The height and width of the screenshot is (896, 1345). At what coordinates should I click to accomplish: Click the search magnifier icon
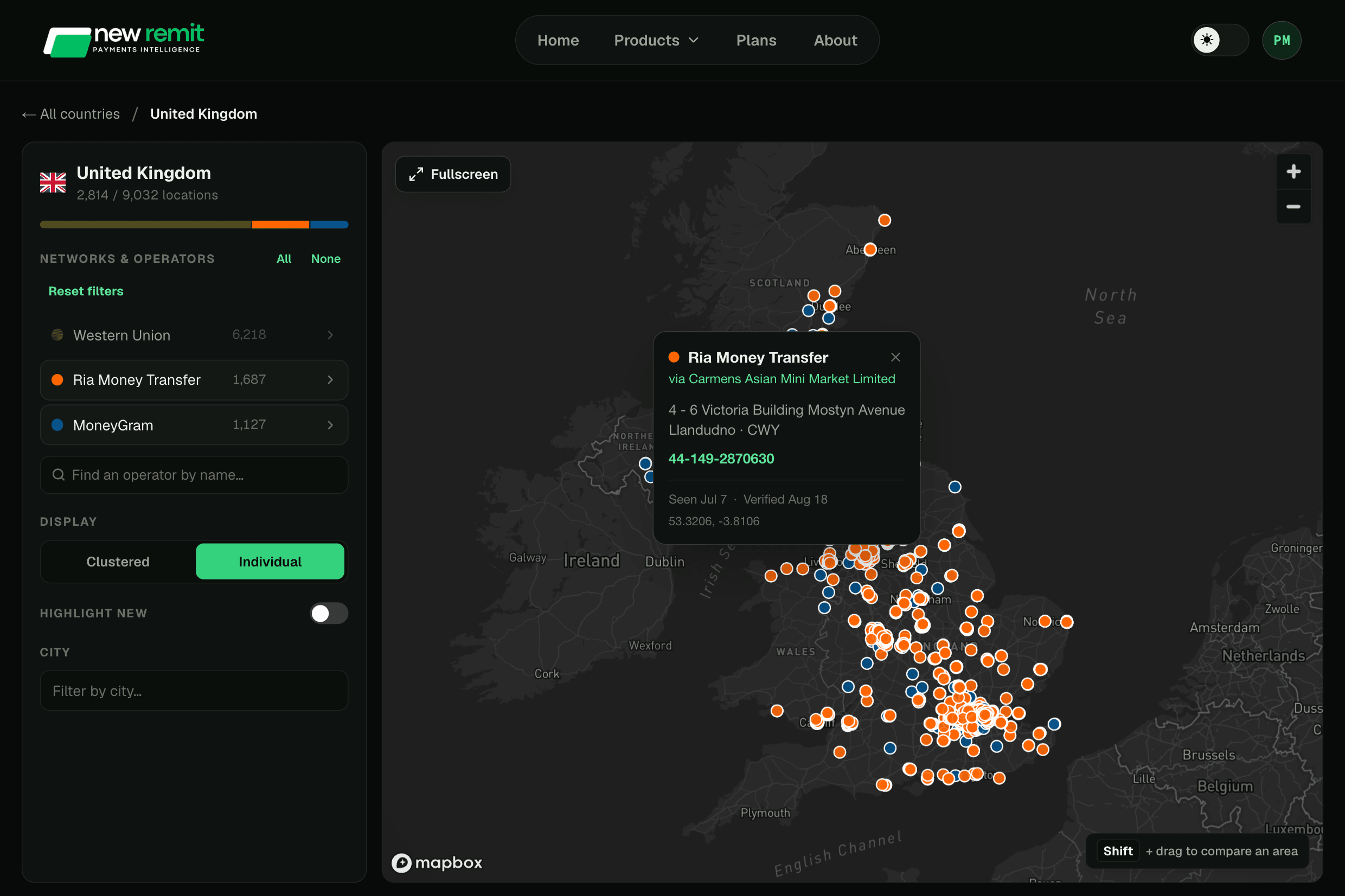pos(59,475)
